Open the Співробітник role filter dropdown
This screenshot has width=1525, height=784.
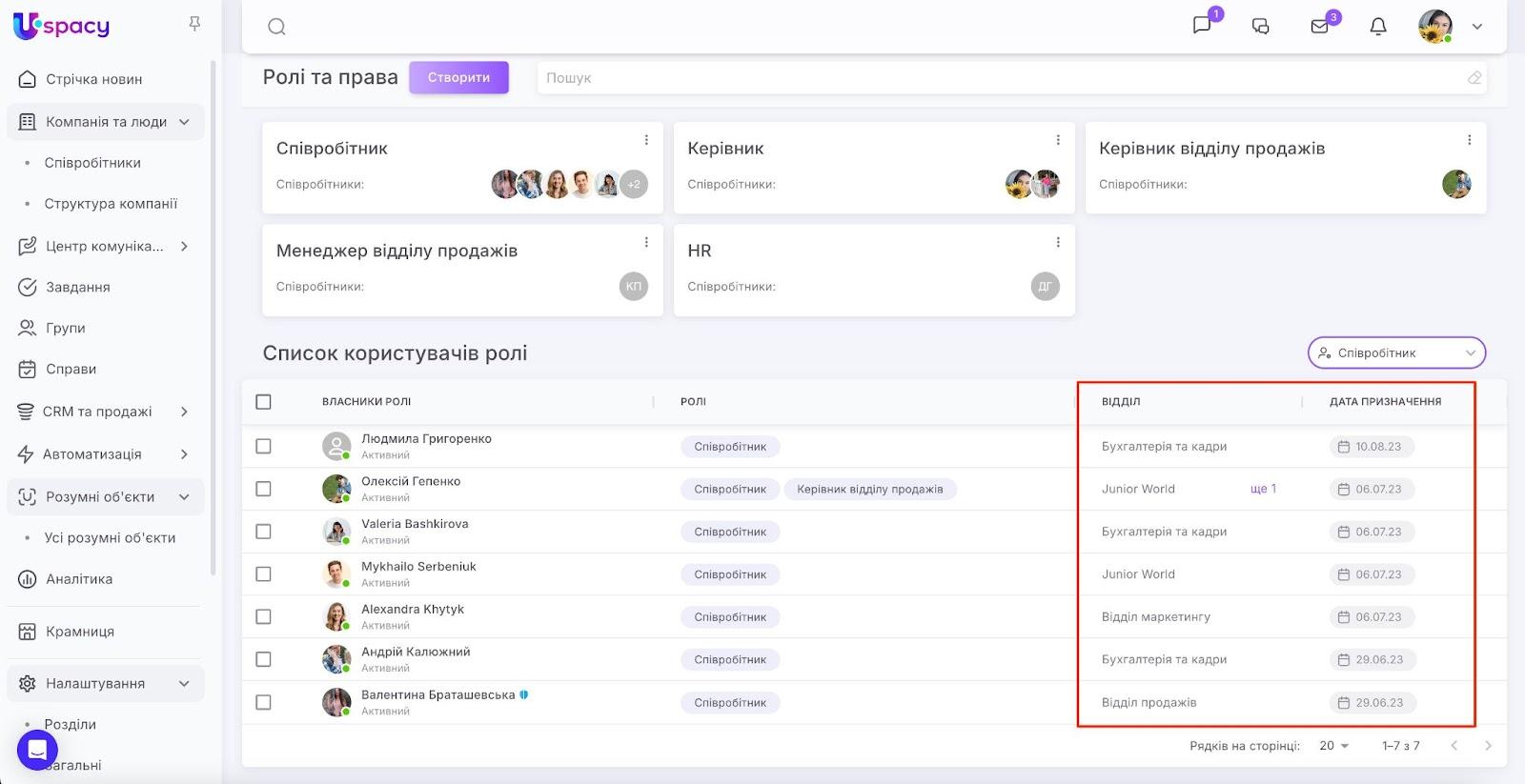(1395, 352)
